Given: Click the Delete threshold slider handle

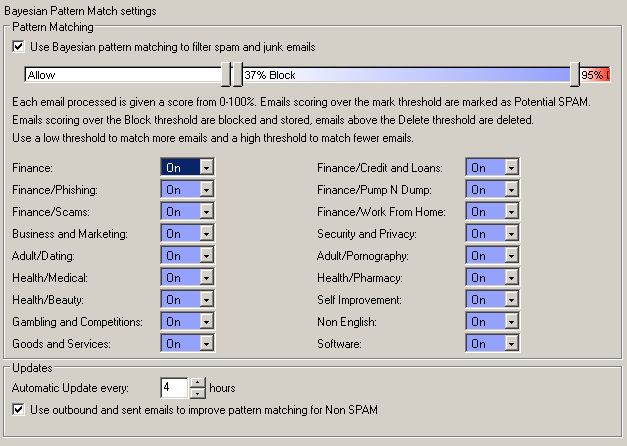Looking at the screenshot, I should pos(575,75).
